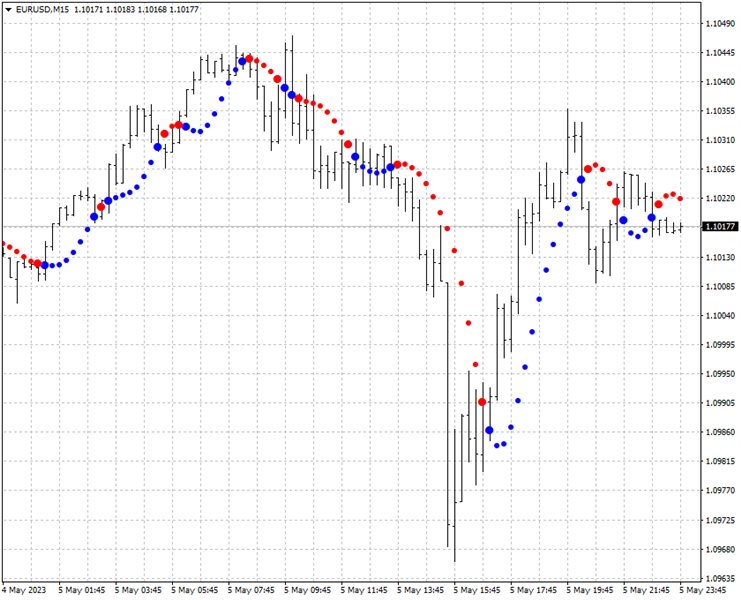Click price scale value 1.10355

click(x=720, y=111)
